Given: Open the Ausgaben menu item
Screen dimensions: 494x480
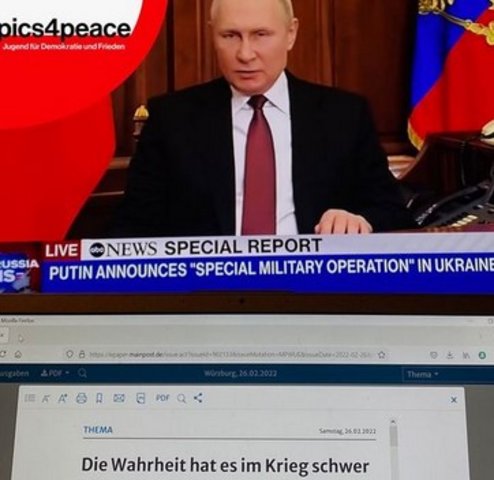Looking at the screenshot, I should click(x=14, y=373).
